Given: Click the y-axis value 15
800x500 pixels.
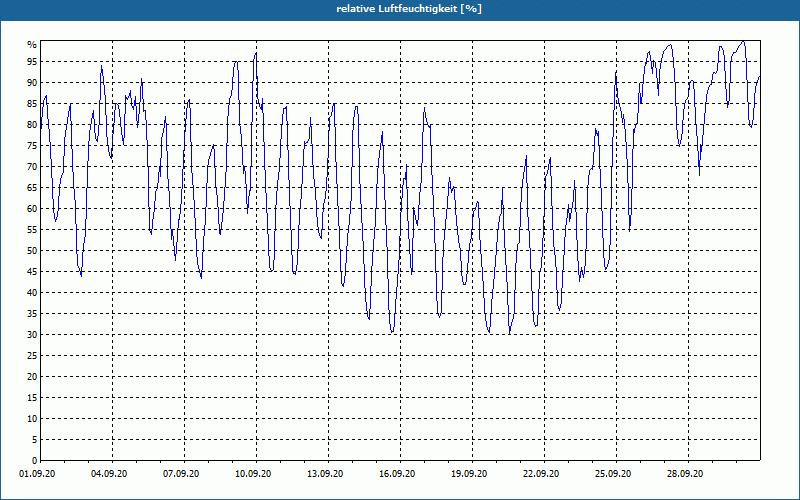Looking at the screenshot, I should tap(32, 397).
